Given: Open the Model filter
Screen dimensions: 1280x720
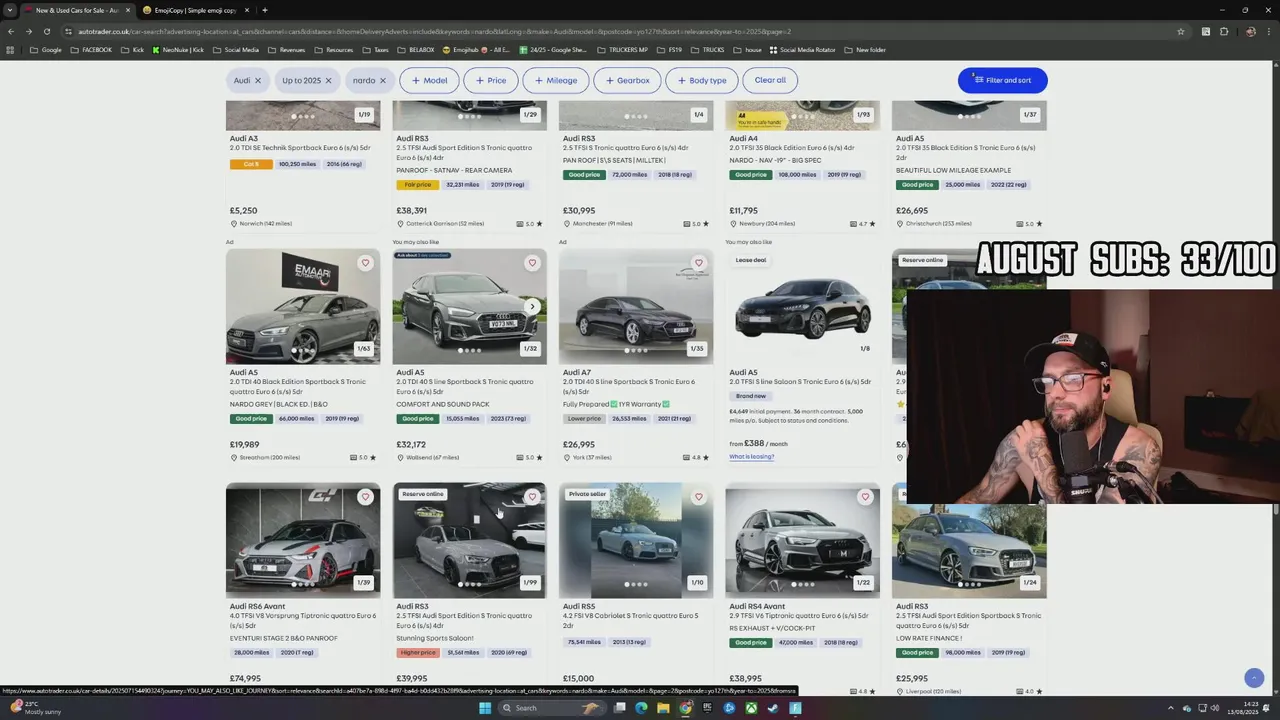Looking at the screenshot, I should [x=430, y=80].
